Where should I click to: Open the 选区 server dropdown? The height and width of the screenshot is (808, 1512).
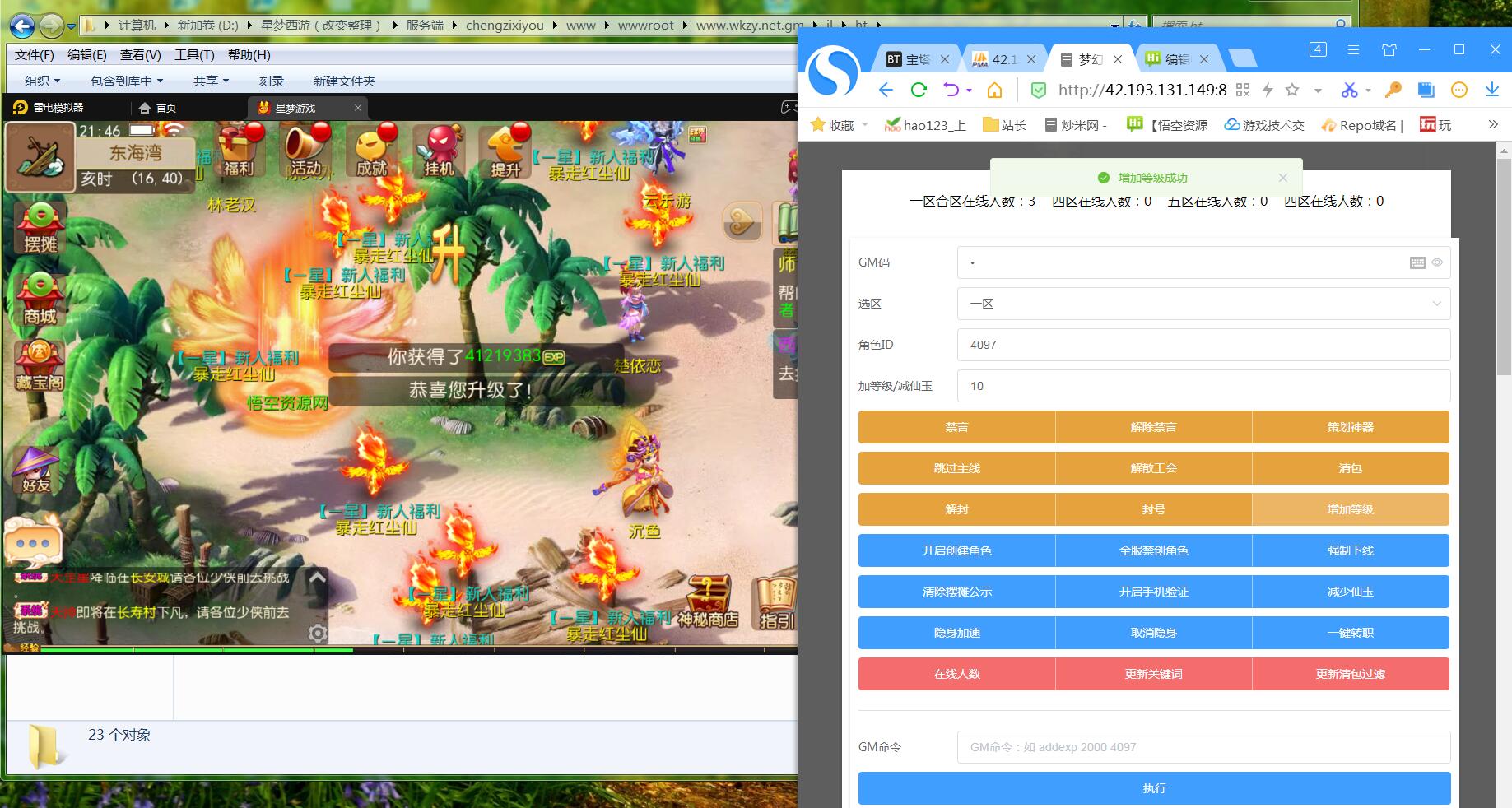1203,304
